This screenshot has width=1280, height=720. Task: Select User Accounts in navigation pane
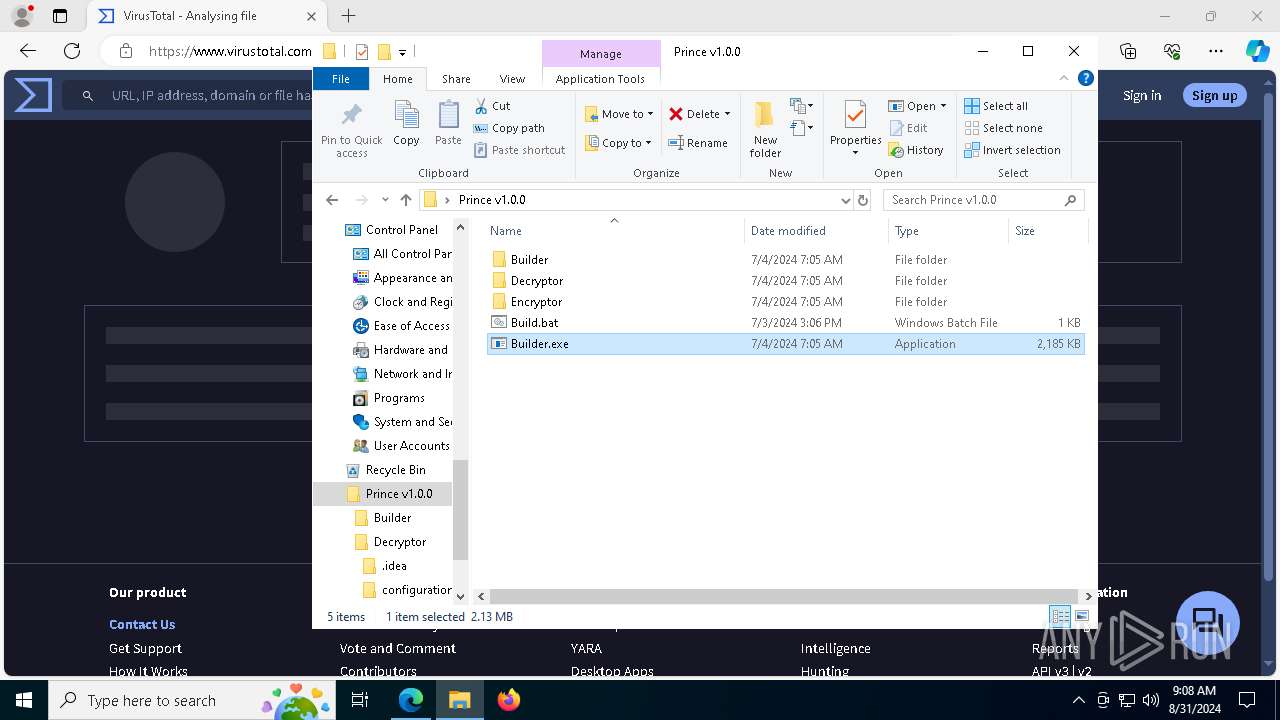pos(411,446)
